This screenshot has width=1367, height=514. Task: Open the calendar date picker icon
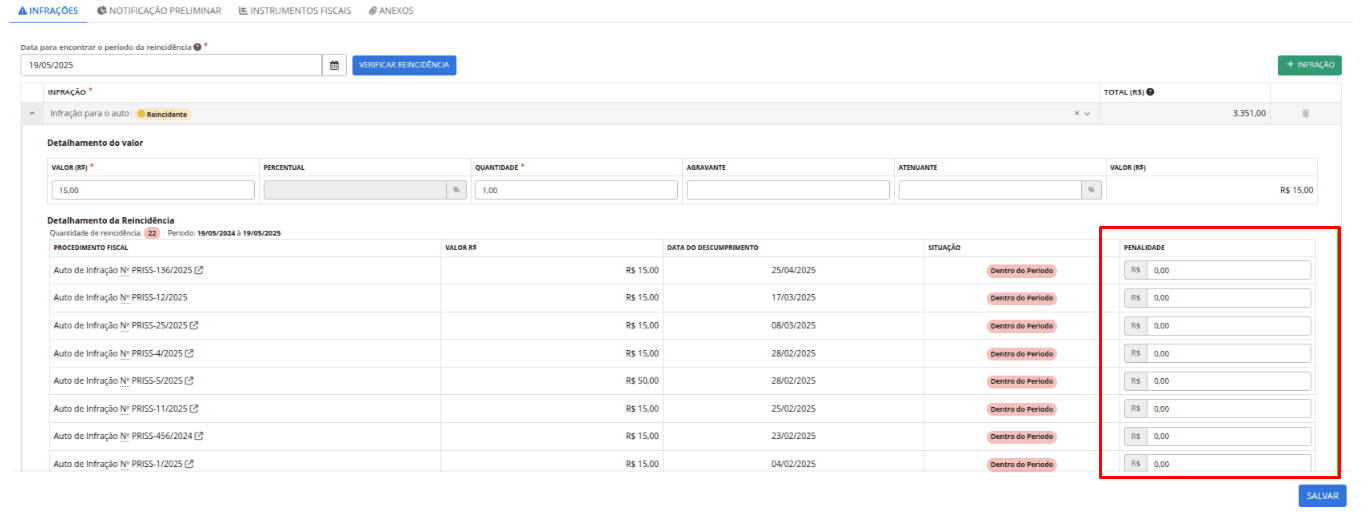pyautogui.click(x=335, y=65)
